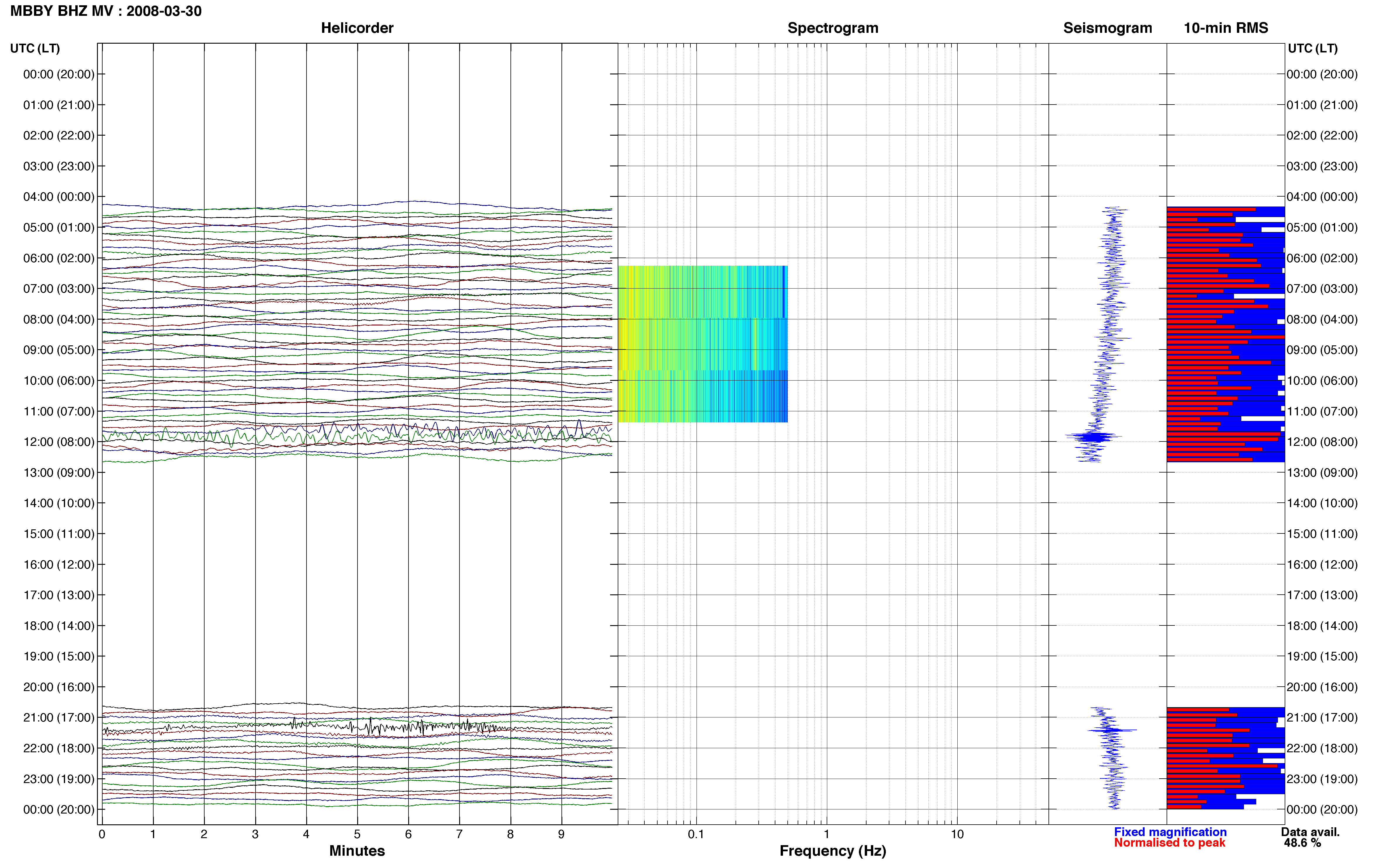Click the Minutes axis label
The width and height of the screenshot is (1389, 868).
[x=357, y=851]
